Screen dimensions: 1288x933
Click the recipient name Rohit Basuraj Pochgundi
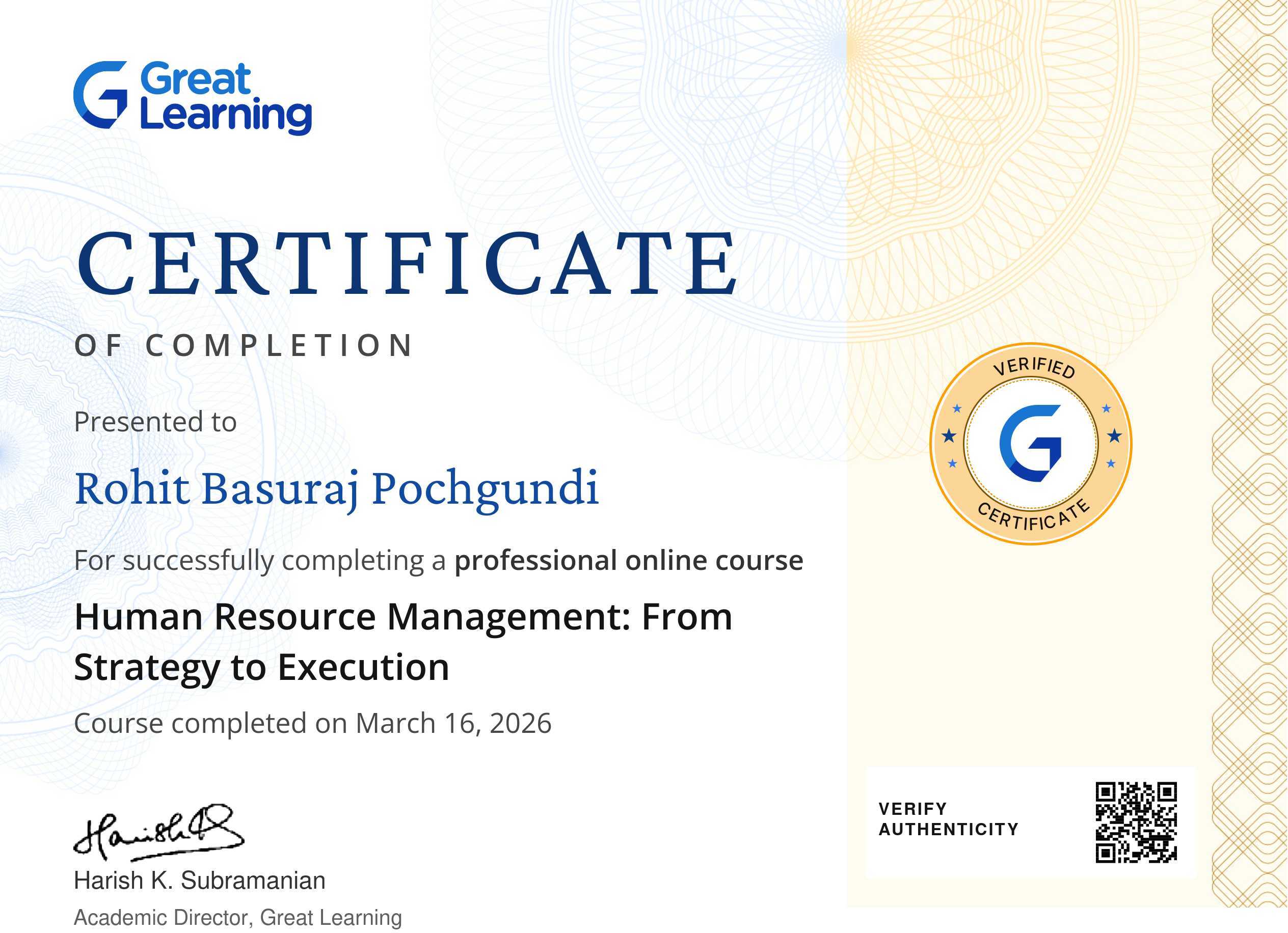point(336,488)
